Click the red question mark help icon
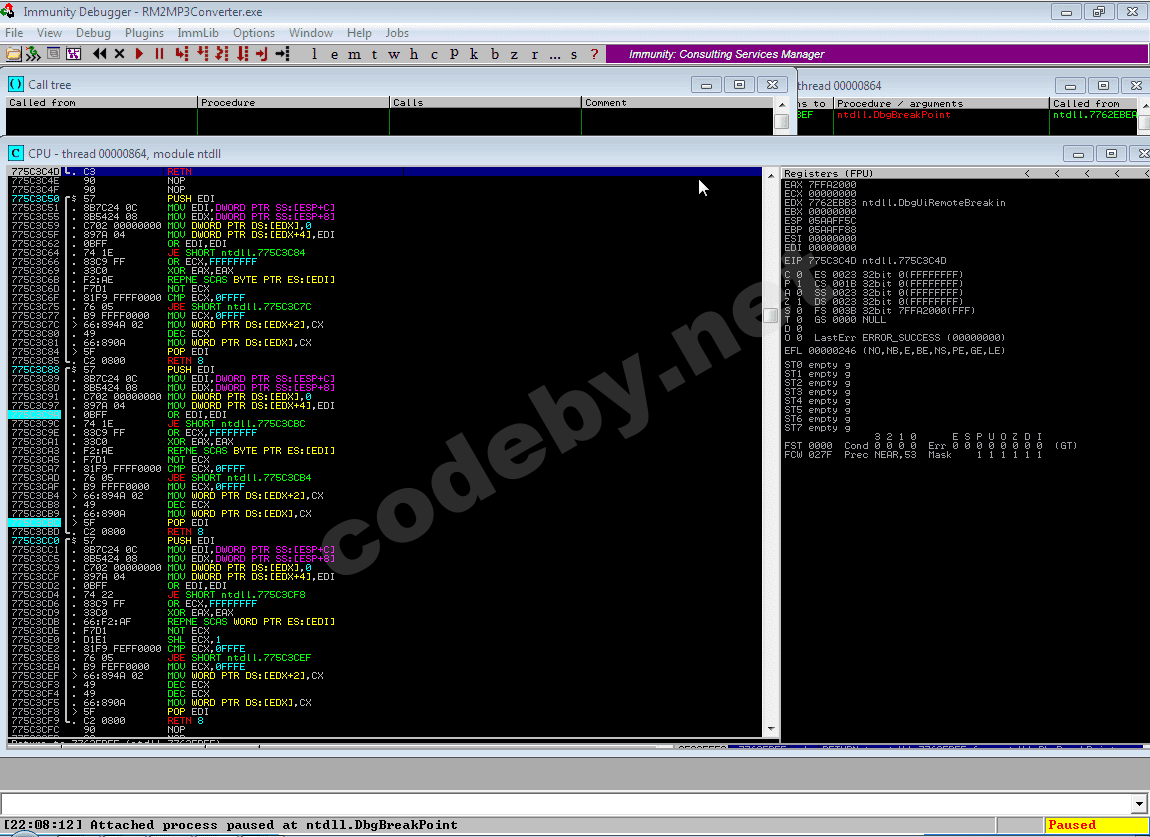Image resolution: width=1150 pixels, height=837 pixels. coord(595,54)
